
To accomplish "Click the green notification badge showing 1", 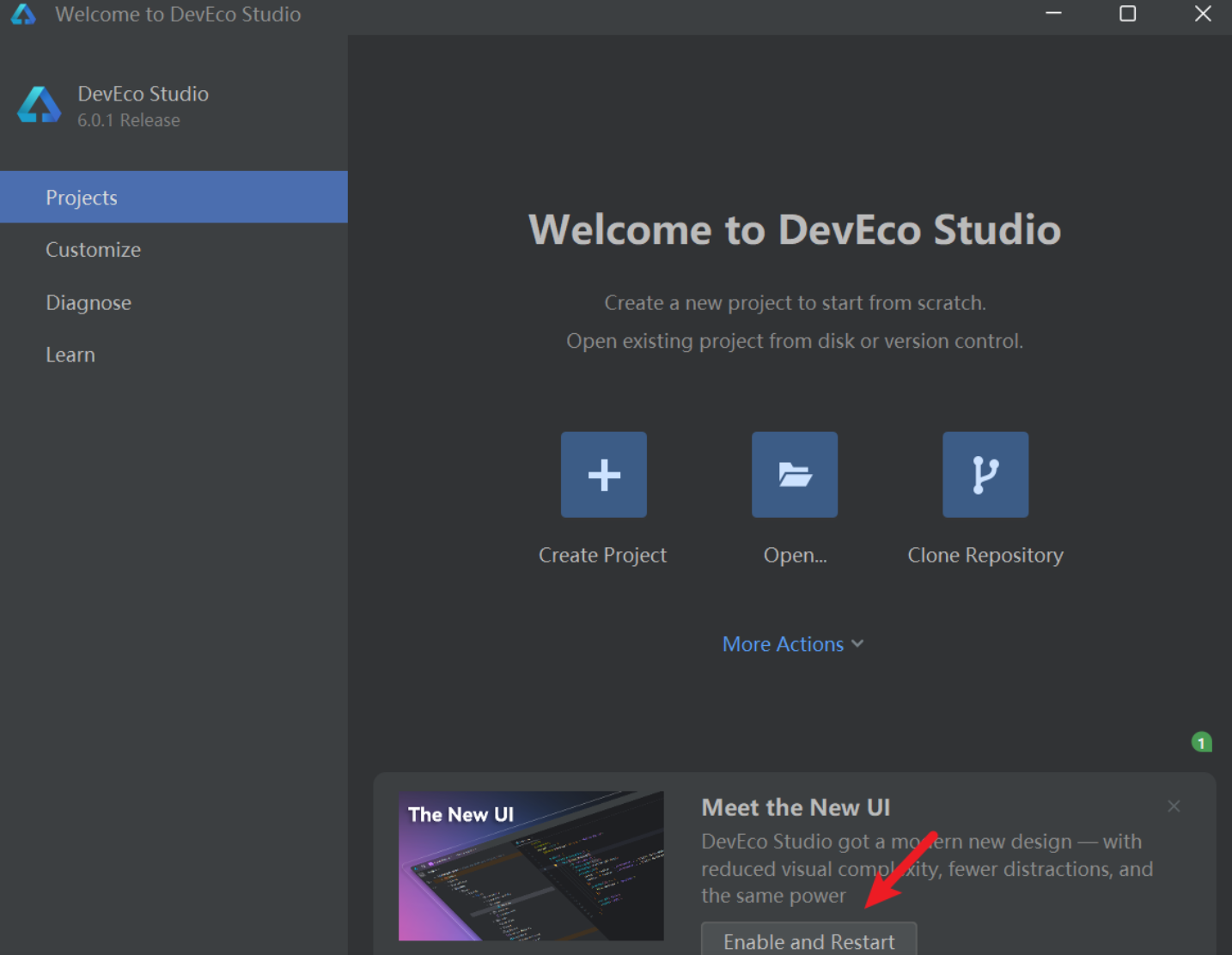I will click(x=1202, y=742).
